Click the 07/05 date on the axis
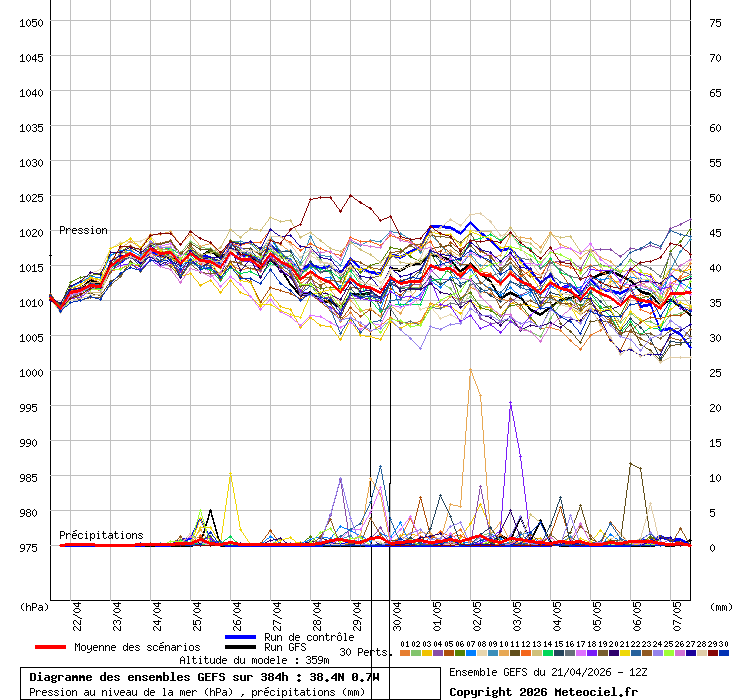This screenshot has height=700, width=740. [677, 611]
